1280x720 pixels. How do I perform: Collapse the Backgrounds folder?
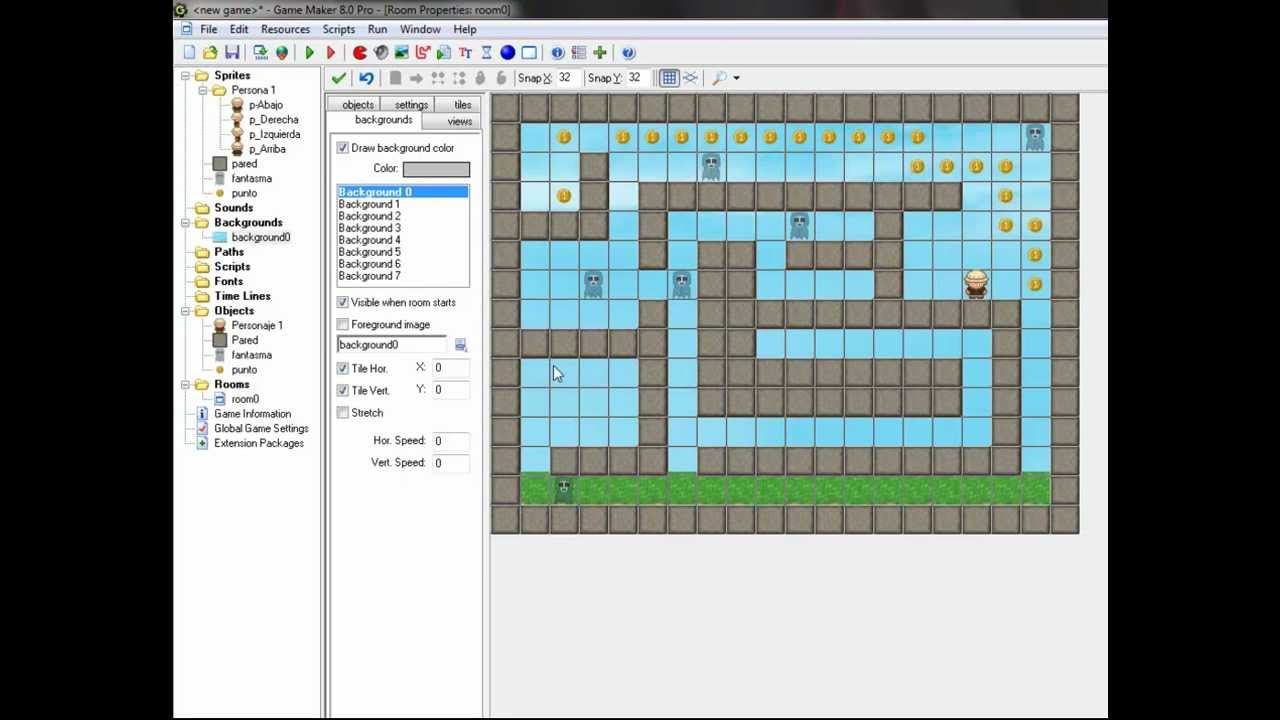(x=186, y=223)
